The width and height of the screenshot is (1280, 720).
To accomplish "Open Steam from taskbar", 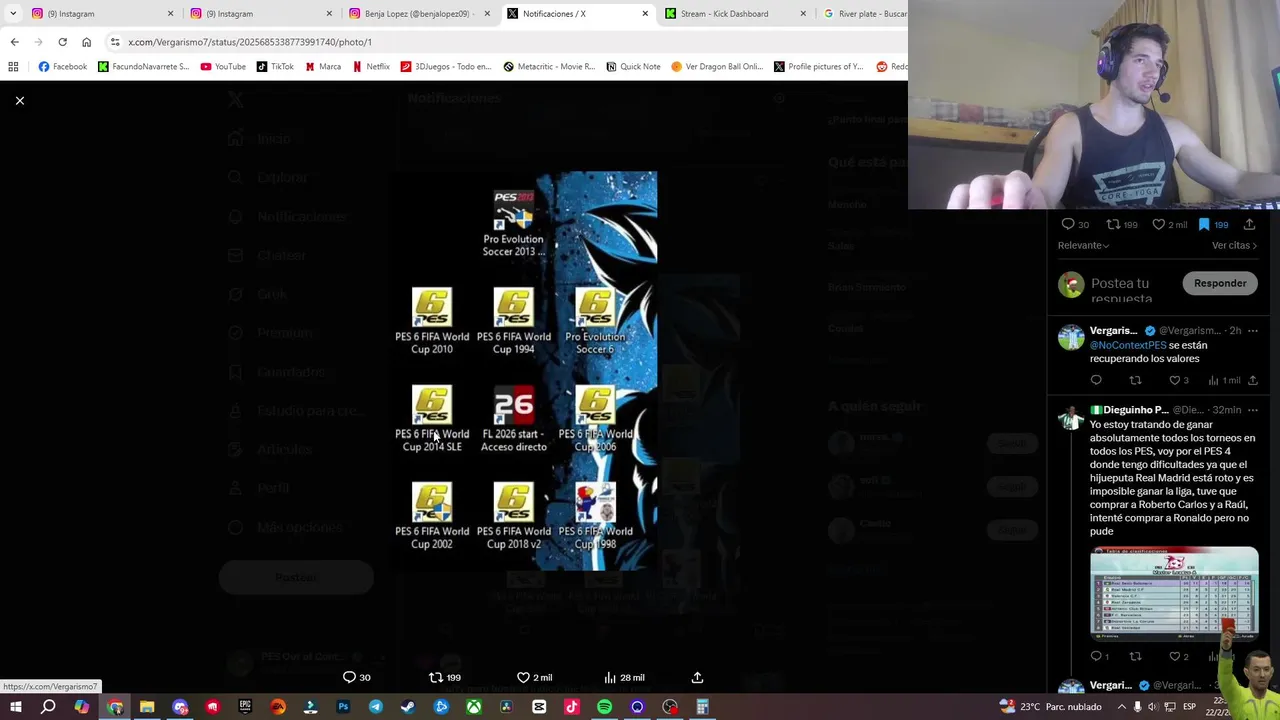I will (x=408, y=707).
